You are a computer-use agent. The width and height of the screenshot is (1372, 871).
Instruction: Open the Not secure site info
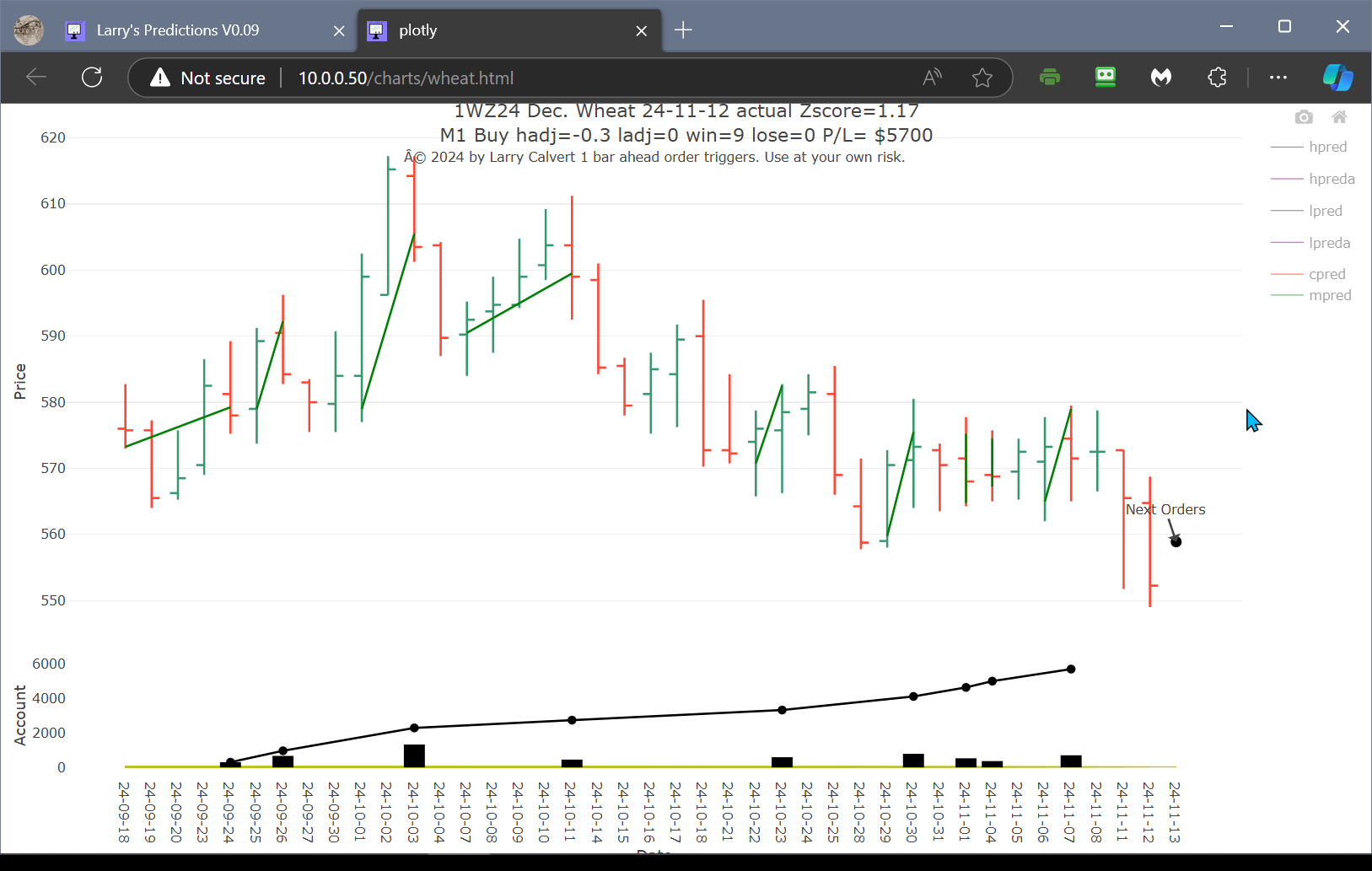coord(207,78)
